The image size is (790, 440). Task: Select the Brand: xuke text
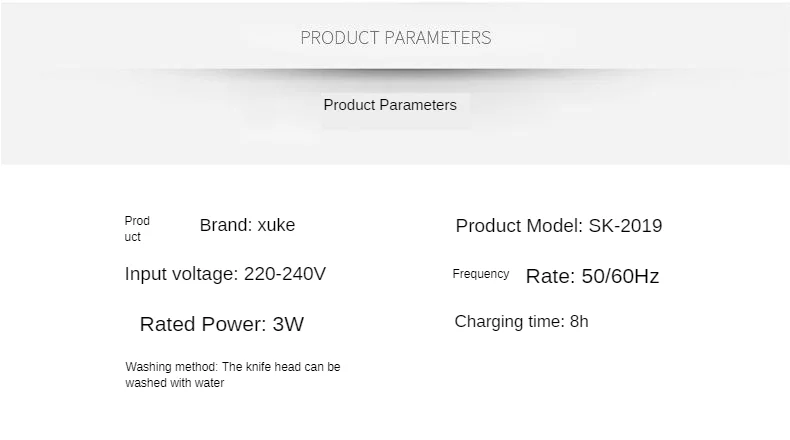pos(247,225)
